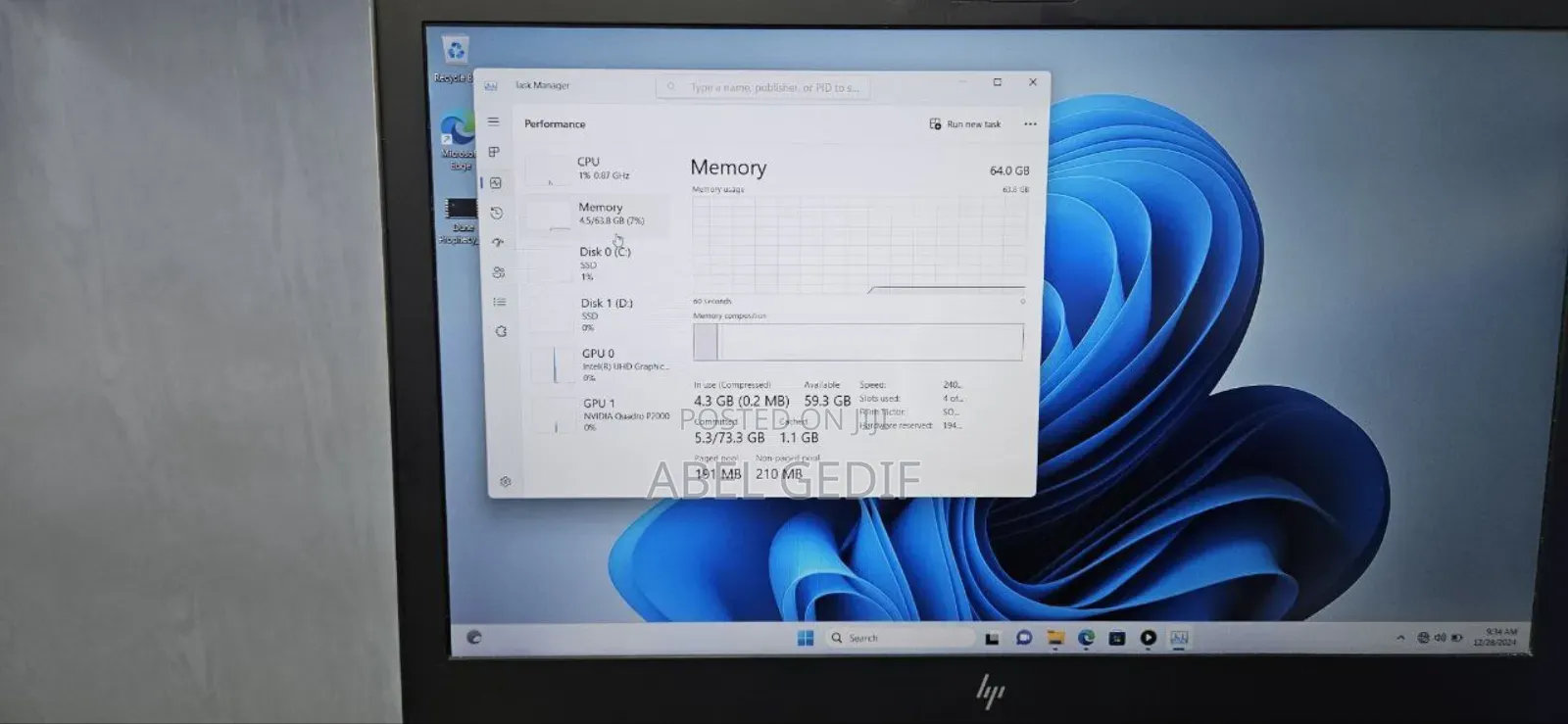The height and width of the screenshot is (724, 1568).
Task: Expand the system tray hidden icons chevron
Action: point(1400,638)
